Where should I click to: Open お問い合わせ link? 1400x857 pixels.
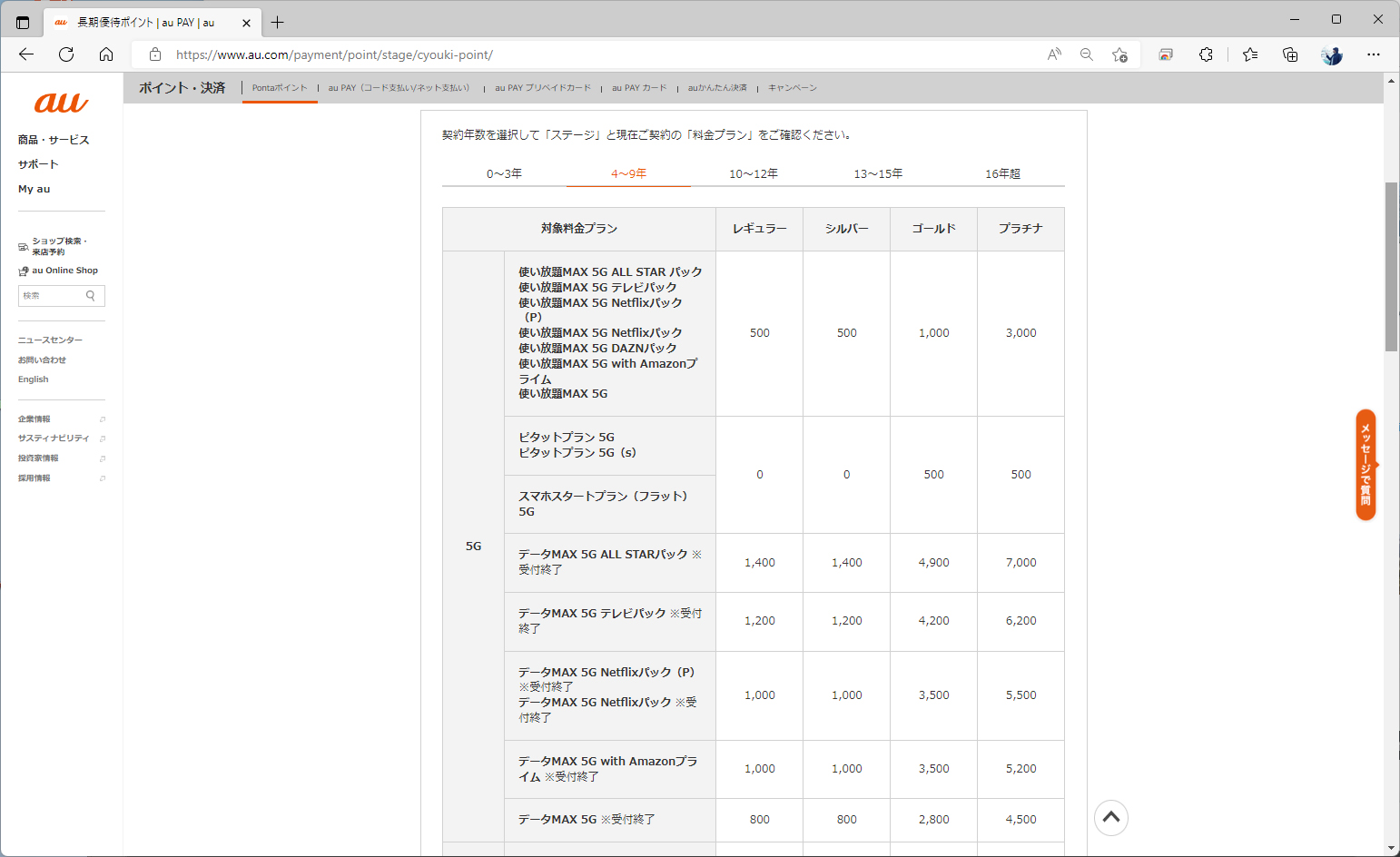(42, 360)
